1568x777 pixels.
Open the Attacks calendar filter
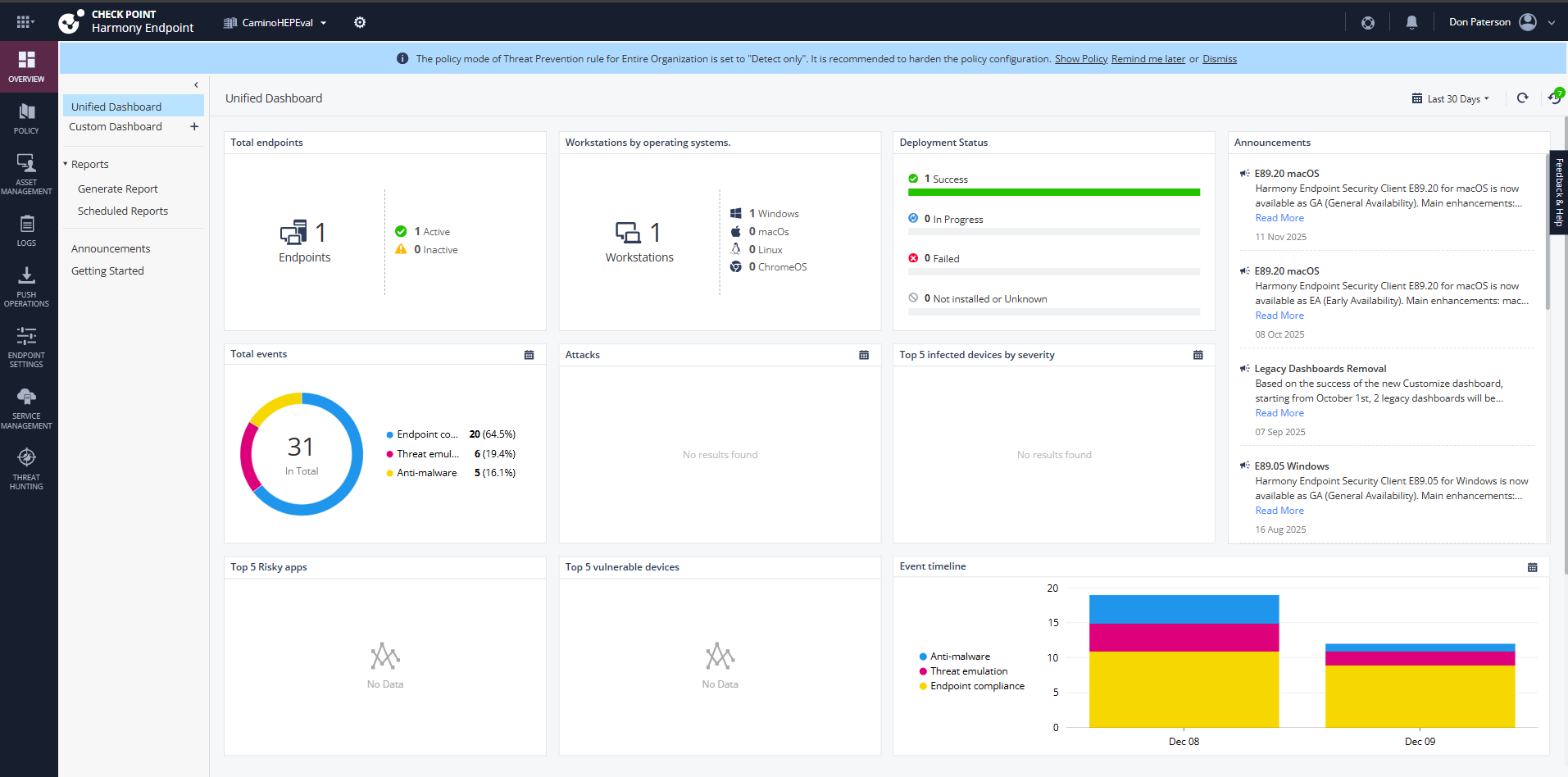point(864,355)
